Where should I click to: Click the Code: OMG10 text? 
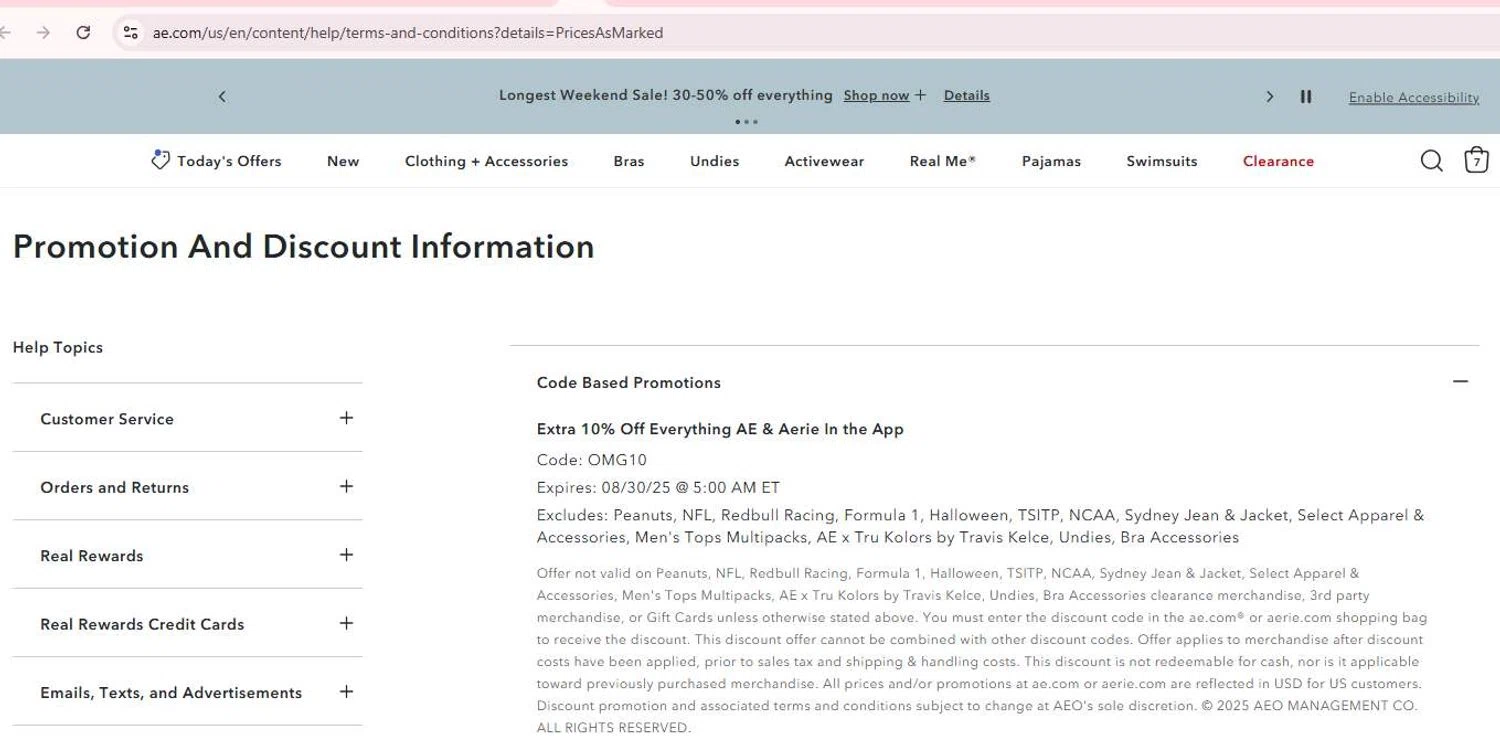592,460
